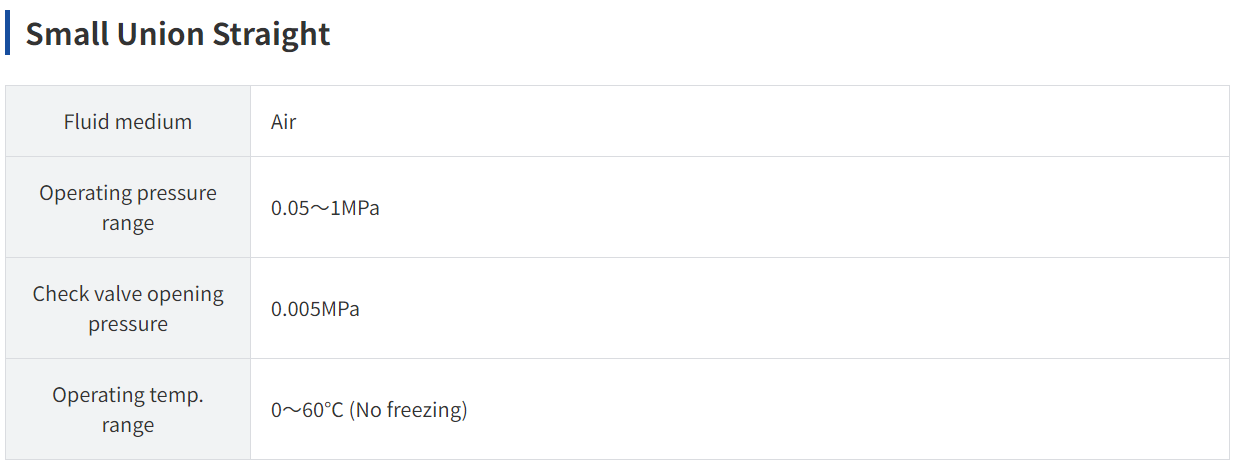This screenshot has height=465, width=1236.
Task: Click the word Fluid in first row
Action: click(x=86, y=122)
